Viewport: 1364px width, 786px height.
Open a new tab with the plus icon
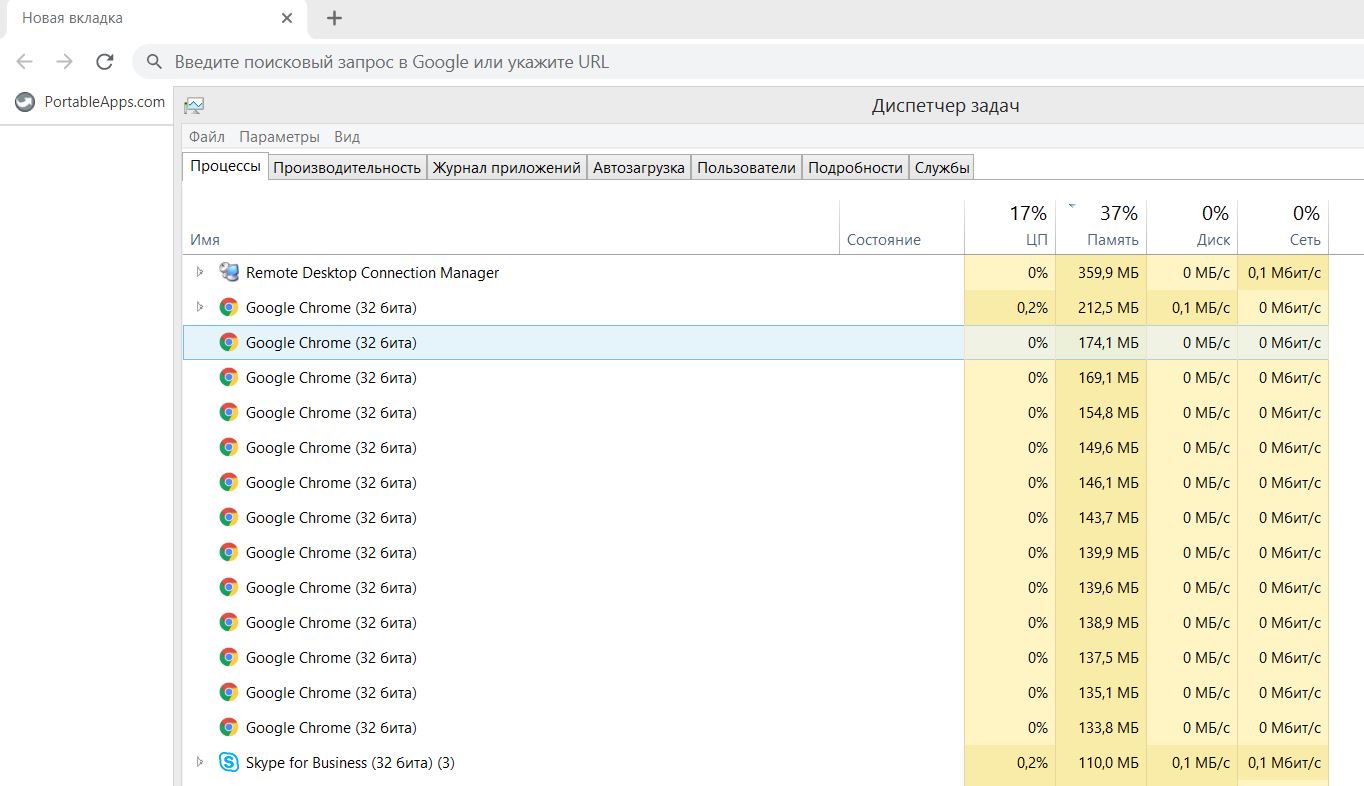334,18
